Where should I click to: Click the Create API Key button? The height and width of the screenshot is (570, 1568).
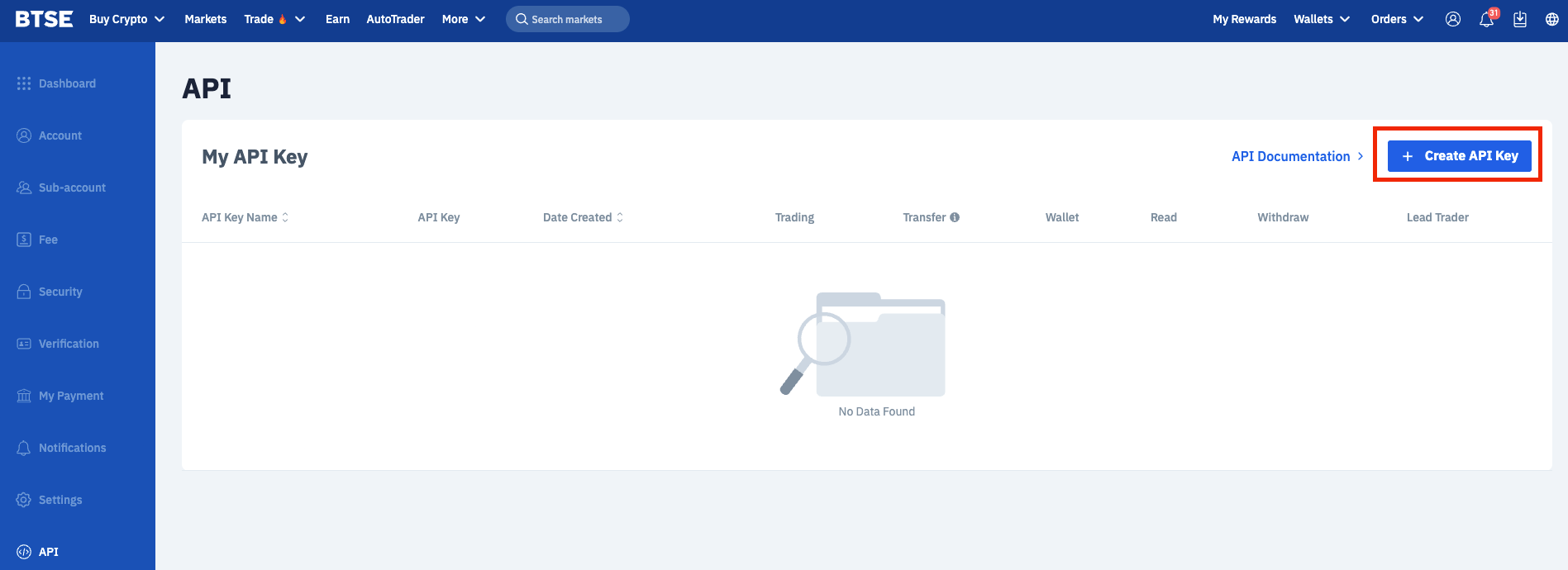1459,156
